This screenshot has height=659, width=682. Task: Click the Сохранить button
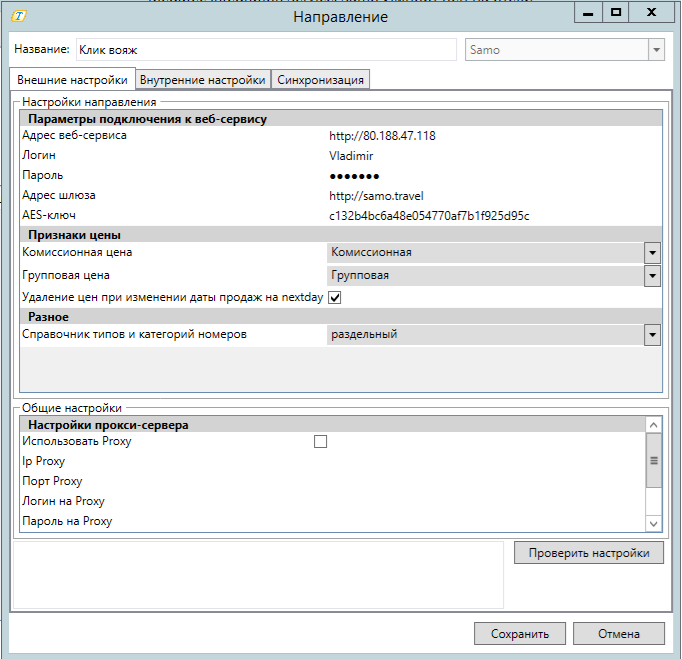519,634
